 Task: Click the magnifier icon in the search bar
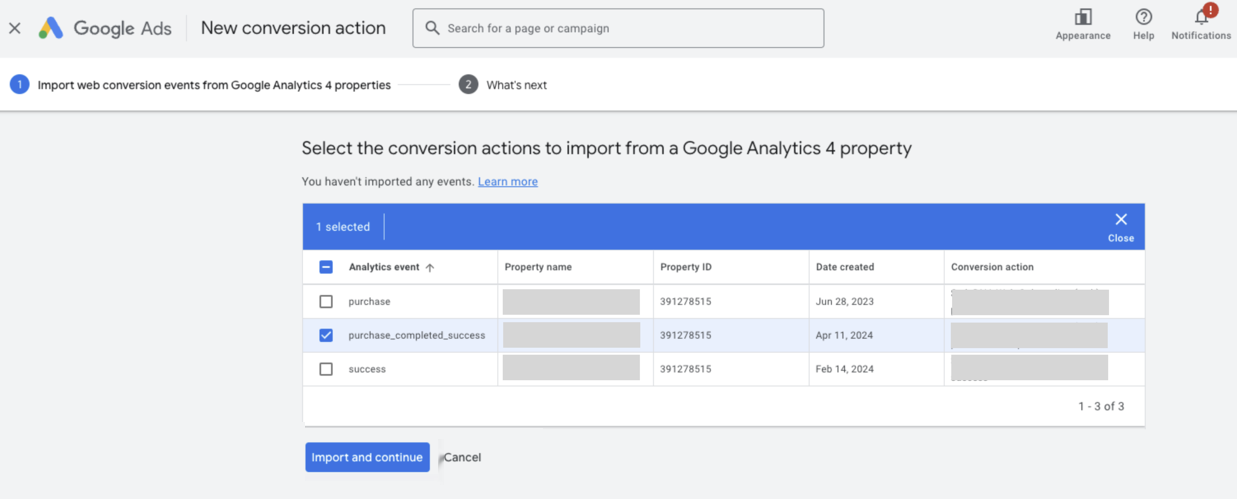pyautogui.click(x=432, y=28)
